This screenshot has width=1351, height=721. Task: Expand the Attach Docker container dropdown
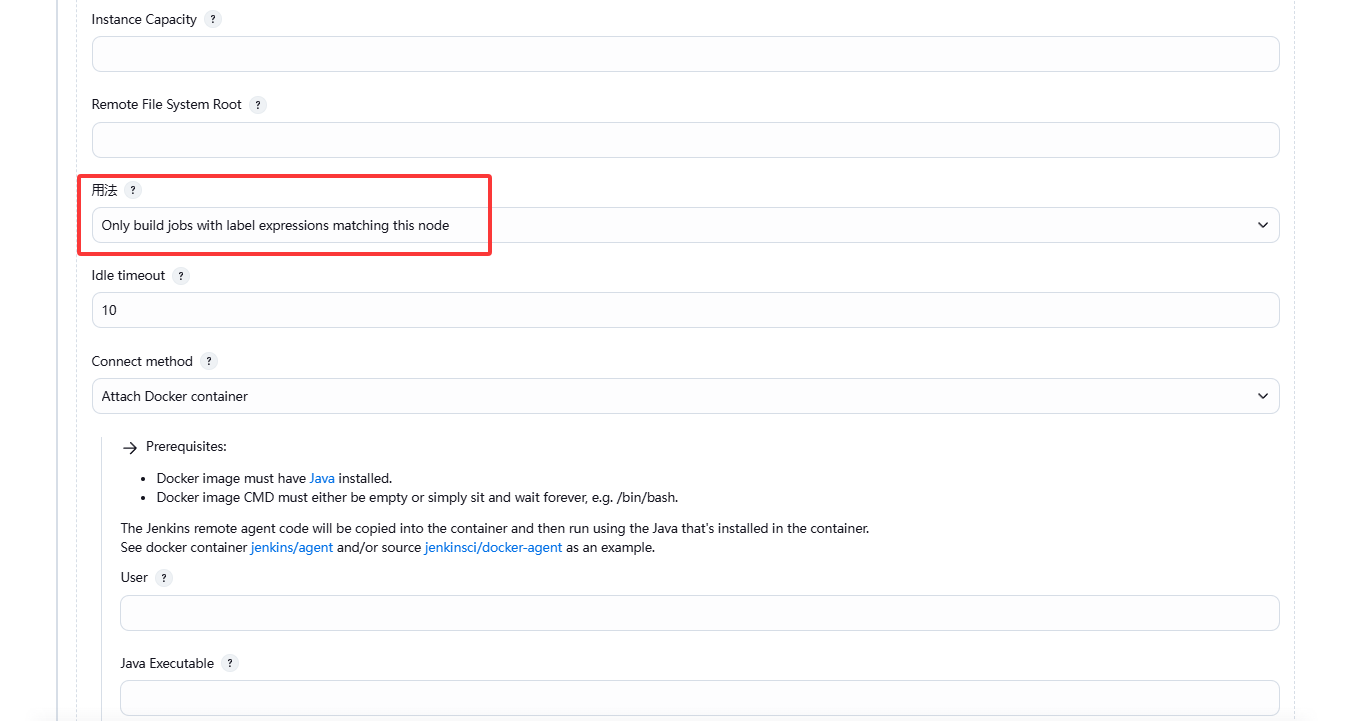pyautogui.click(x=685, y=397)
